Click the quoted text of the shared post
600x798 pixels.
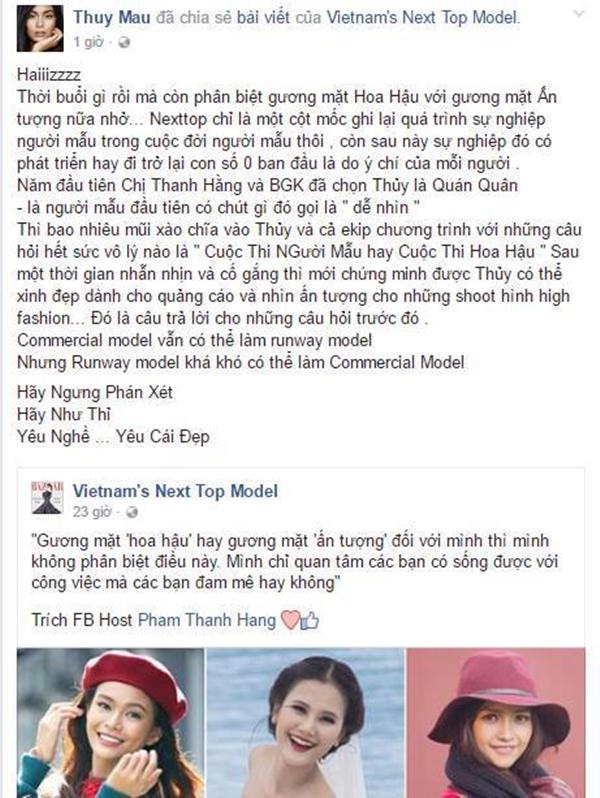(295, 561)
